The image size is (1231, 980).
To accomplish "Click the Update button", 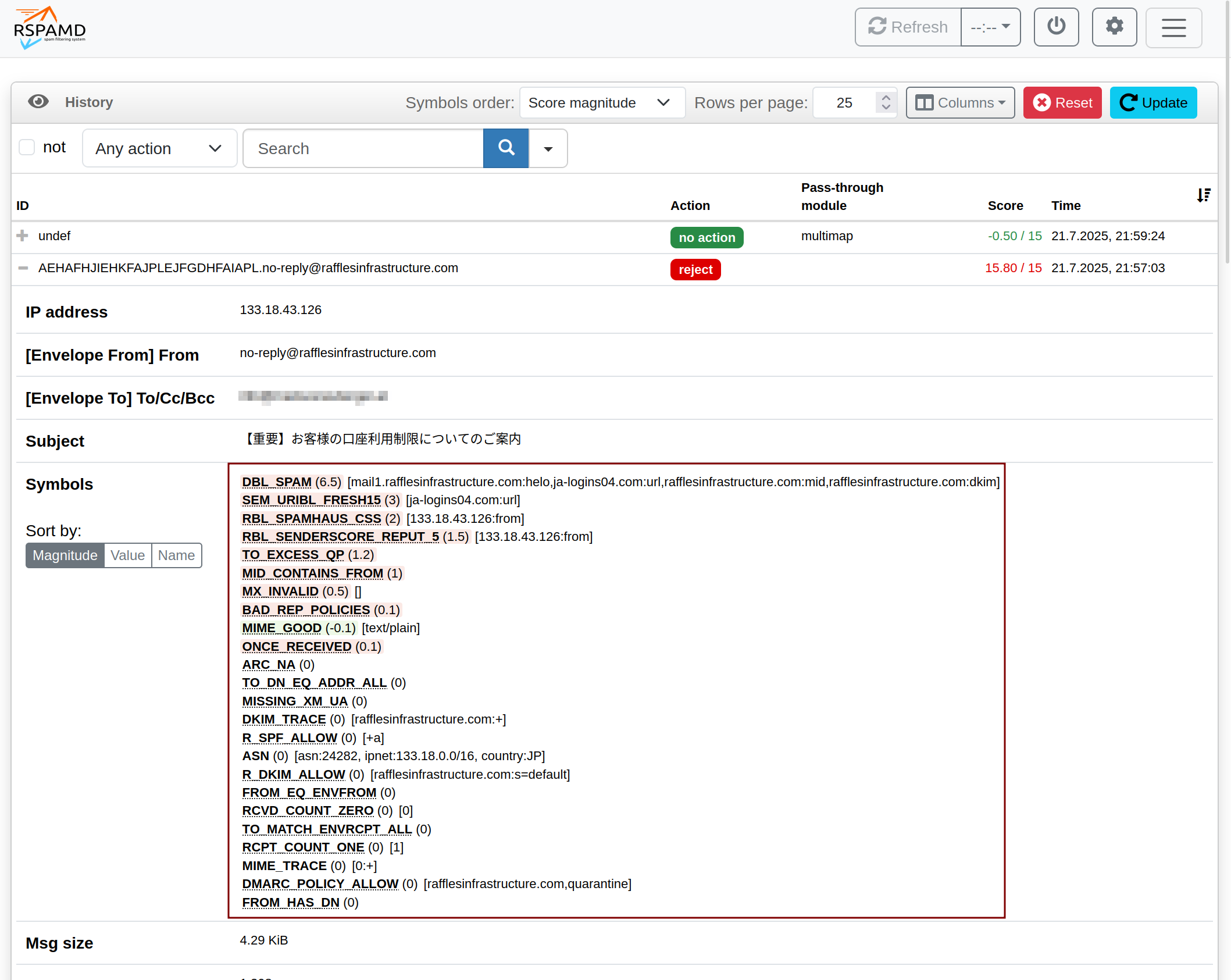I will (1153, 103).
